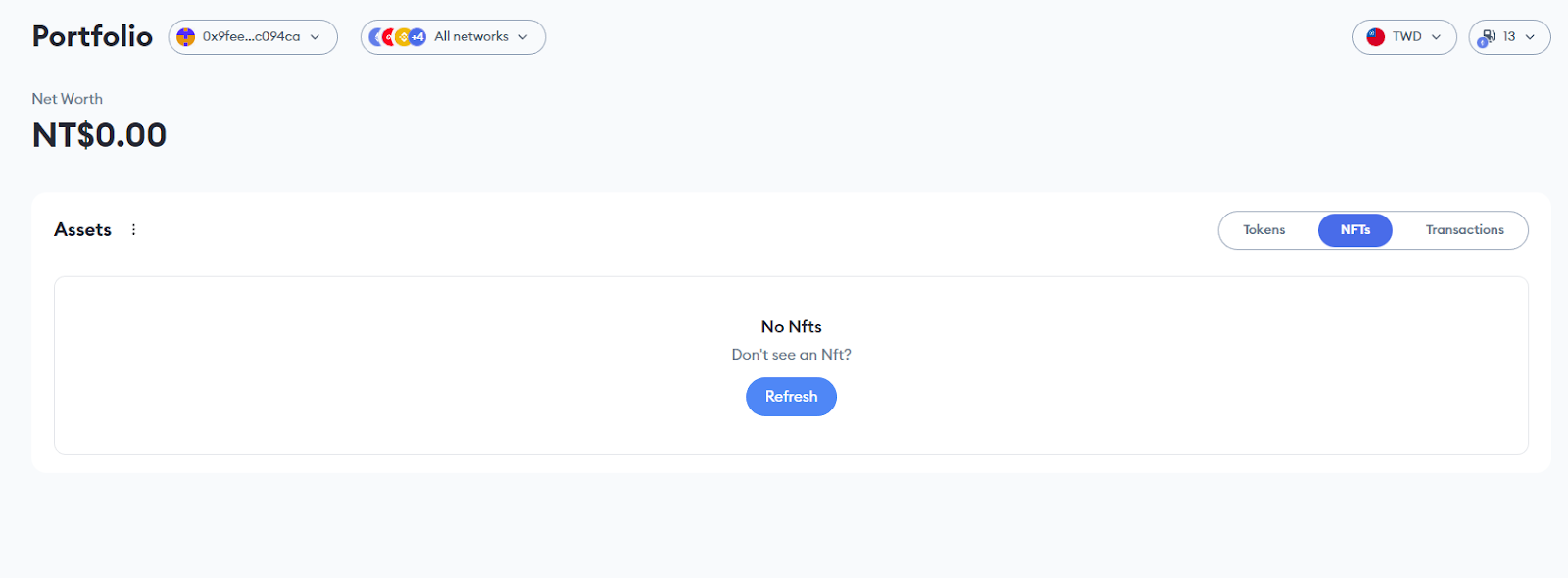Expand the account chevron next to 0x9fee...c094ca

(315, 37)
